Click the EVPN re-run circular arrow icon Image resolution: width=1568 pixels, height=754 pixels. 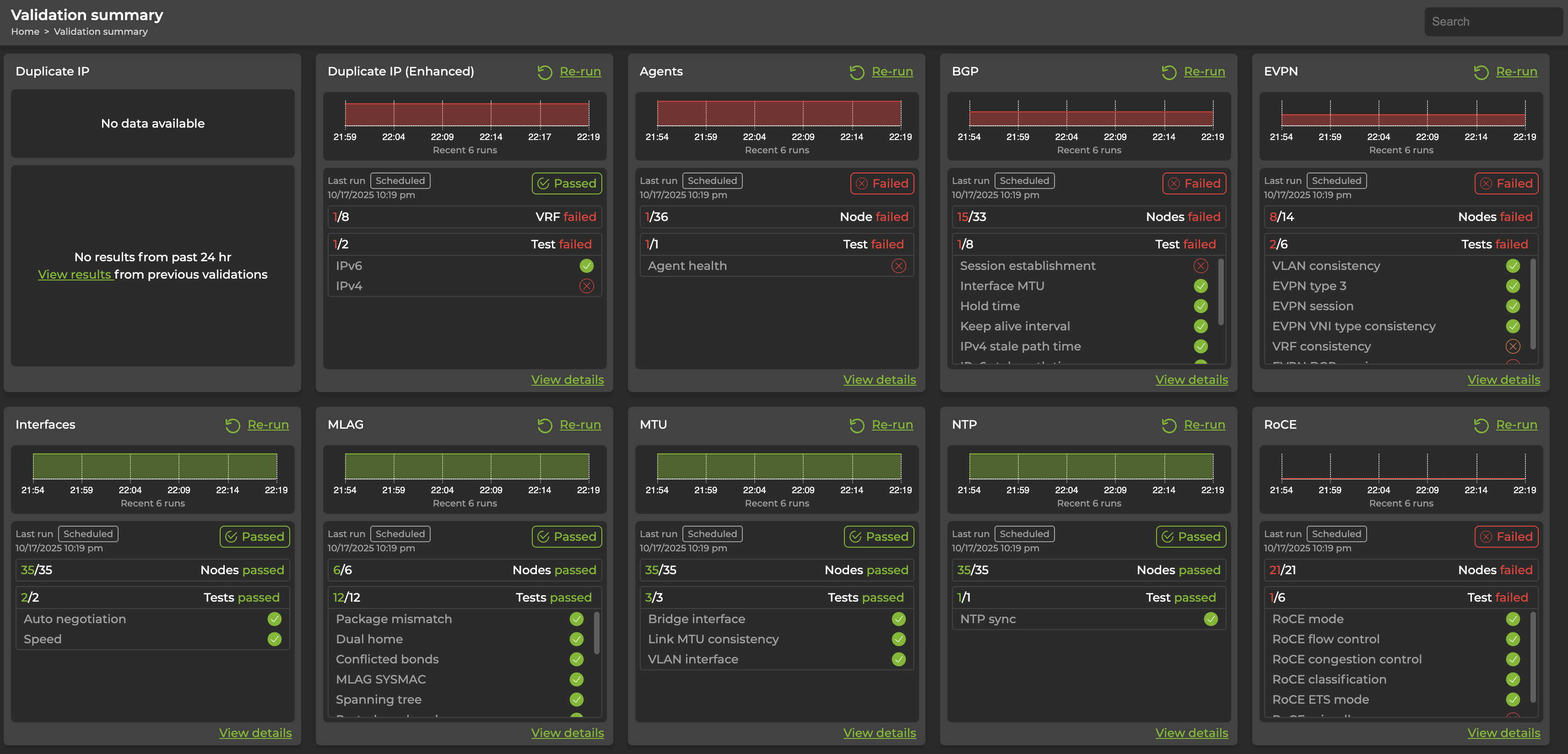click(x=1481, y=72)
